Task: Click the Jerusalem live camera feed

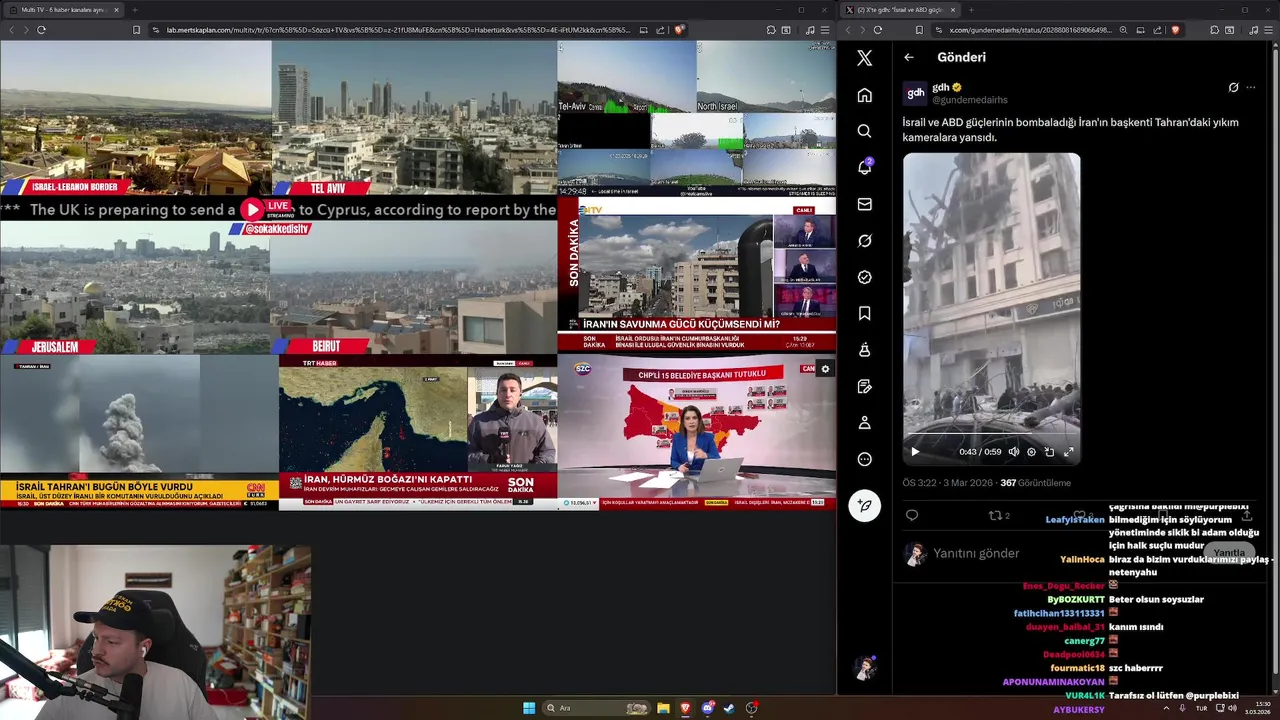Action: point(135,288)
